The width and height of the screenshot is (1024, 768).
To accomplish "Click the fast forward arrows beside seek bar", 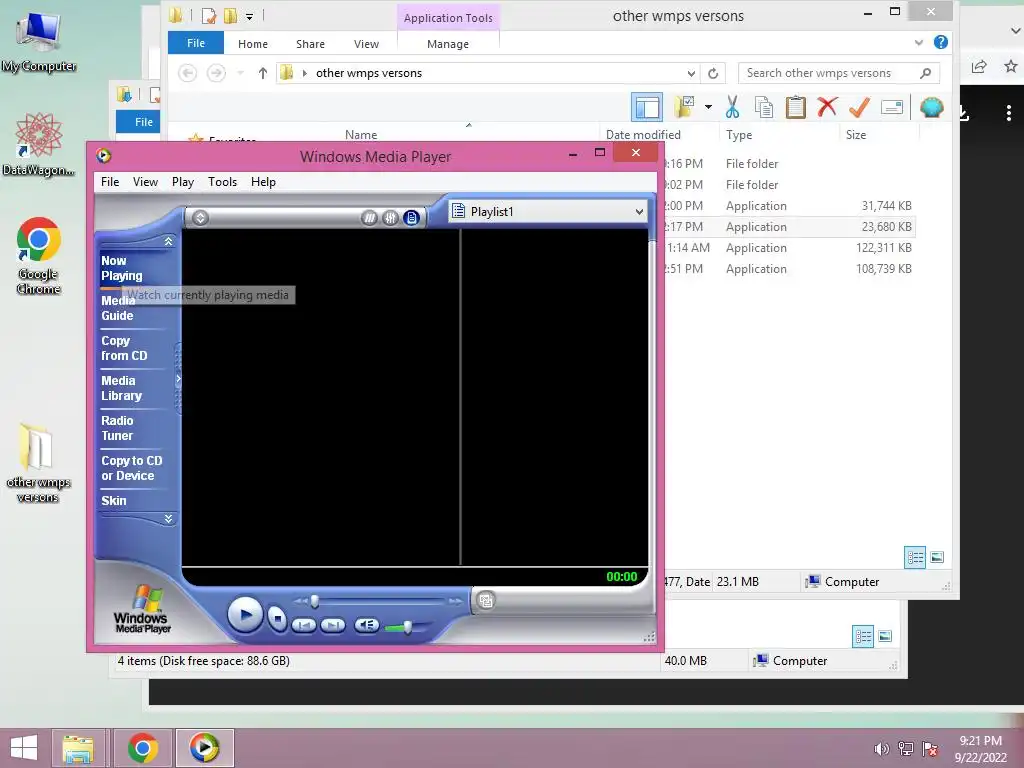I will point(456,601).
